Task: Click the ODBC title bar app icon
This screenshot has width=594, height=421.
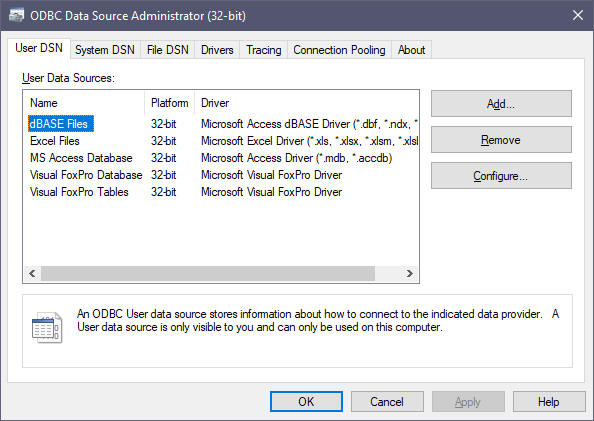Action: coord(16,16)
